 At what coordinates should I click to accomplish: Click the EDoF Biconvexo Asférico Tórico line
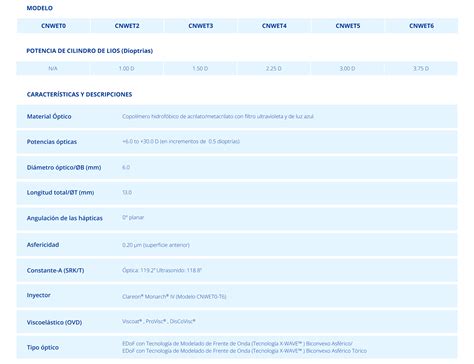click(244, 351)
